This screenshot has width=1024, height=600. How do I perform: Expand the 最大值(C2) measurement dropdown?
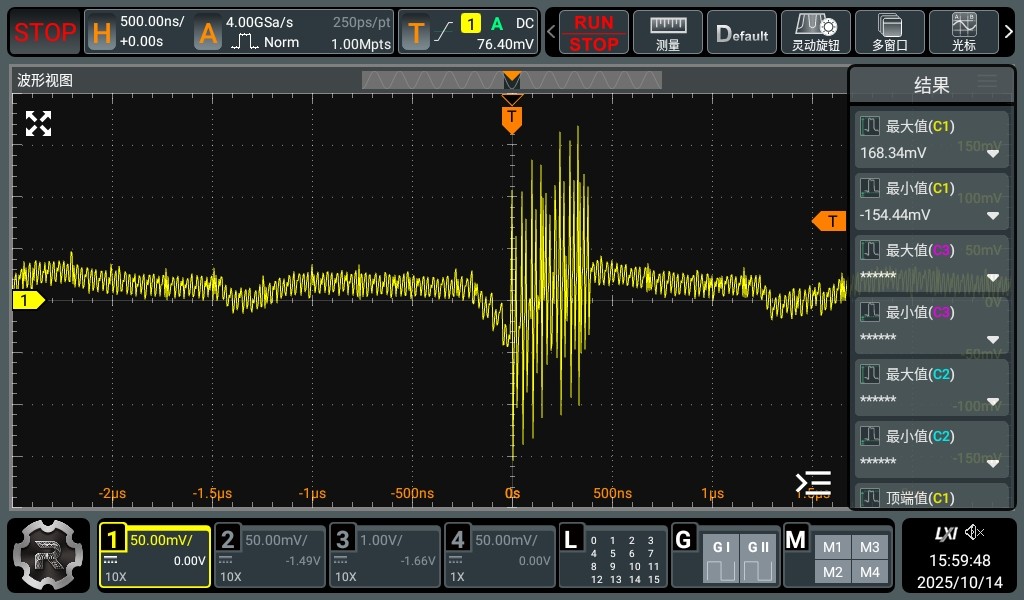pos(993,402)
